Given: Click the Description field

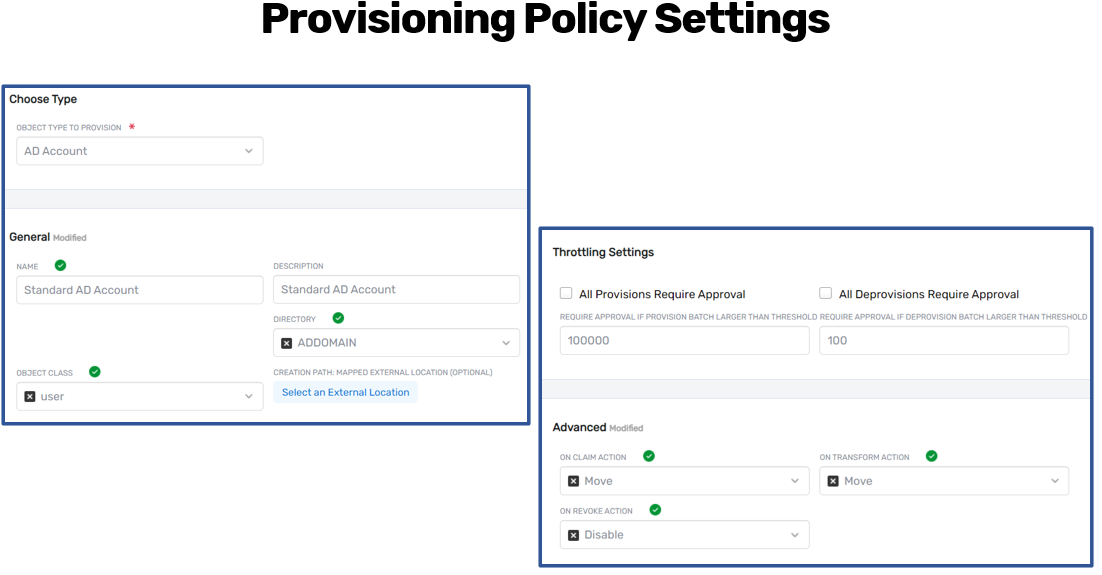Looking at the screenshot, I should 396,290.
